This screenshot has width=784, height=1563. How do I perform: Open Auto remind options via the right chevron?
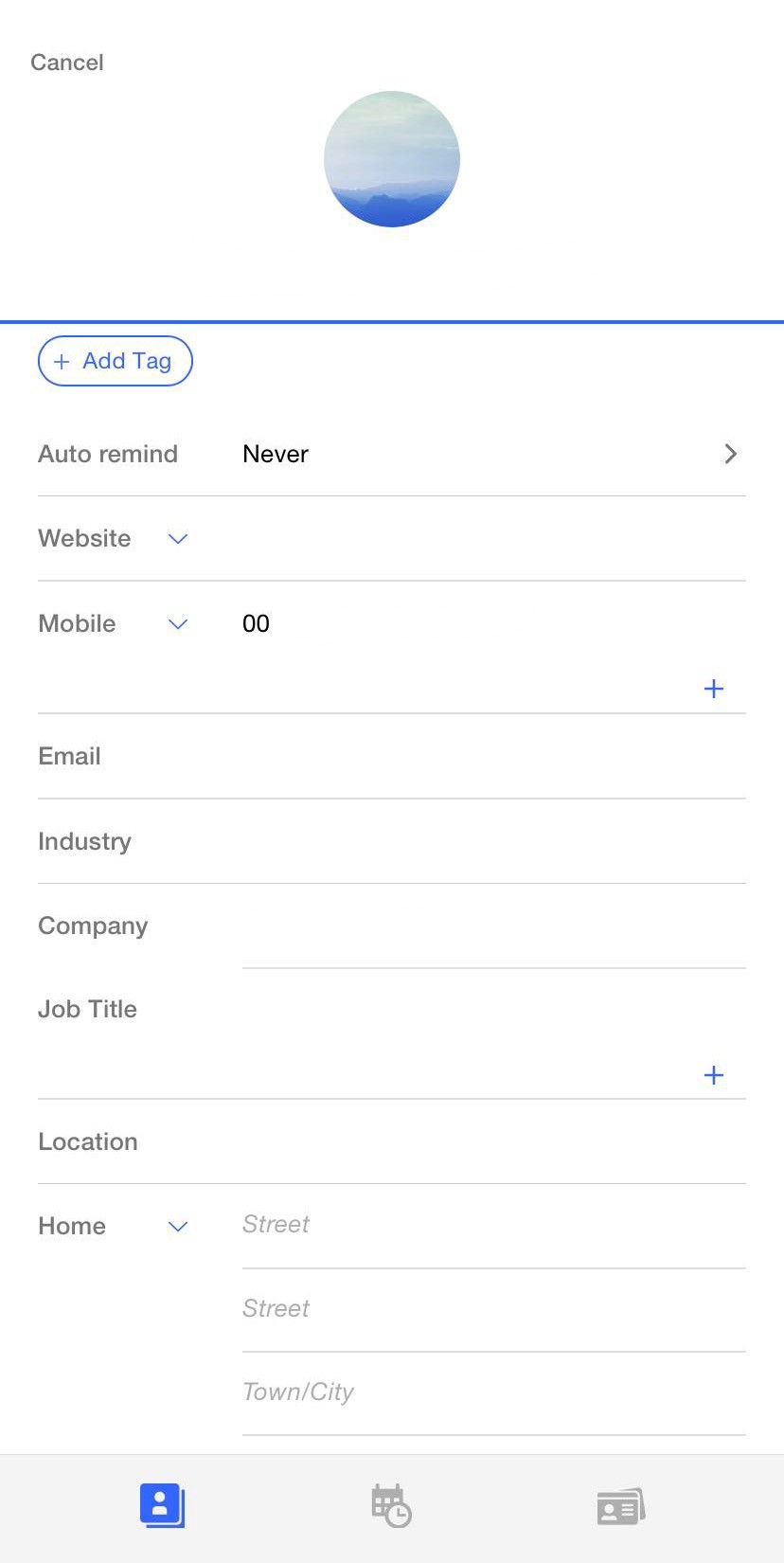pyautogui.click(x=730, y=454)
